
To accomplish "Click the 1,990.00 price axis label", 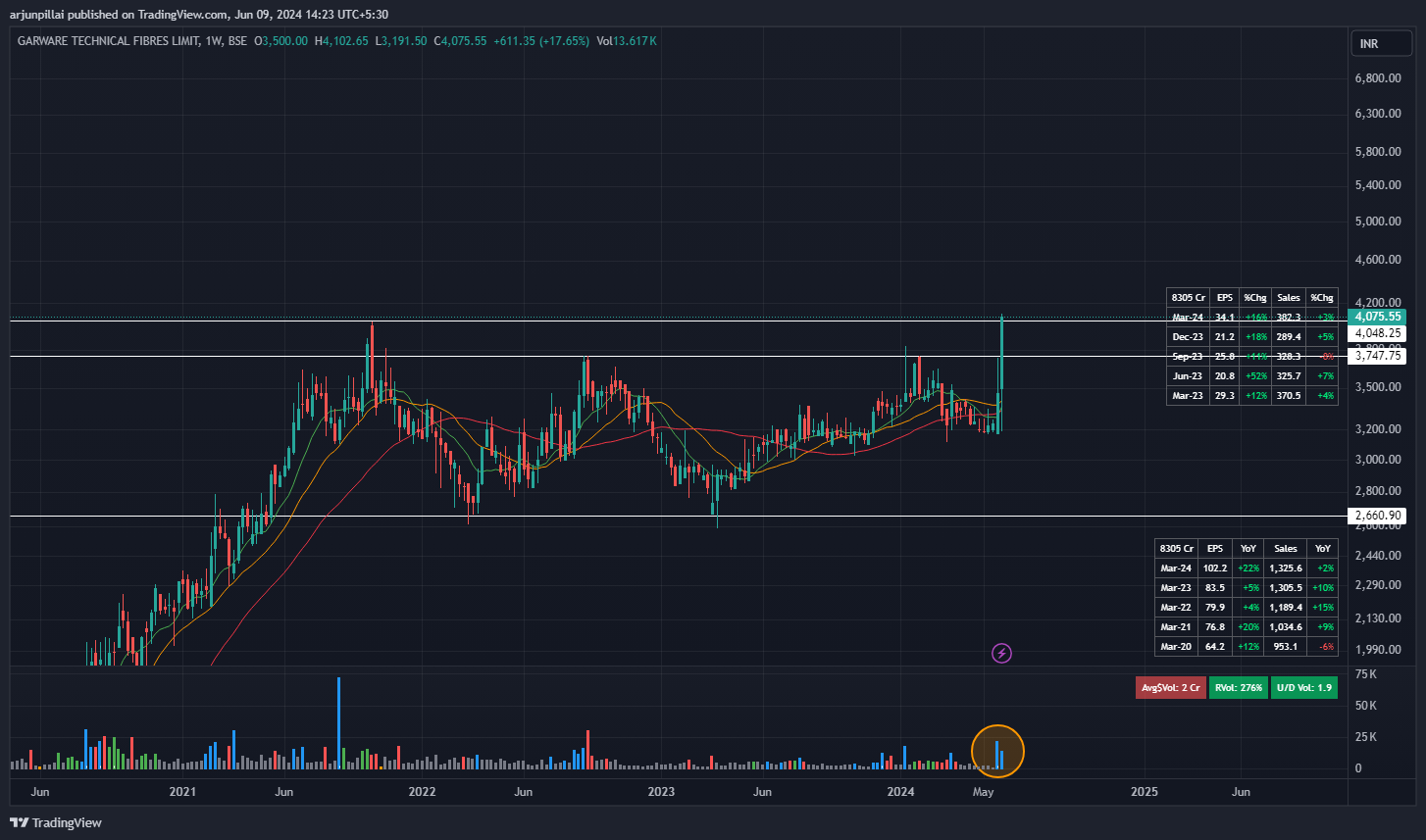I will click(1376, 650).
